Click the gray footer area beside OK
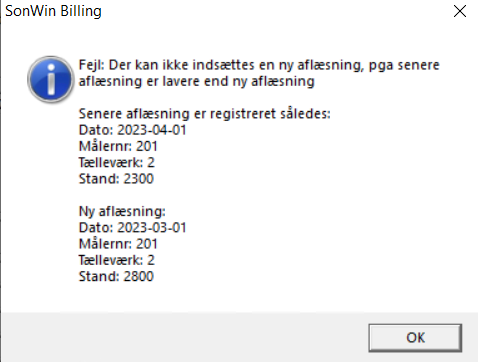This screenshot has height=362, width=478. point(183,337)
